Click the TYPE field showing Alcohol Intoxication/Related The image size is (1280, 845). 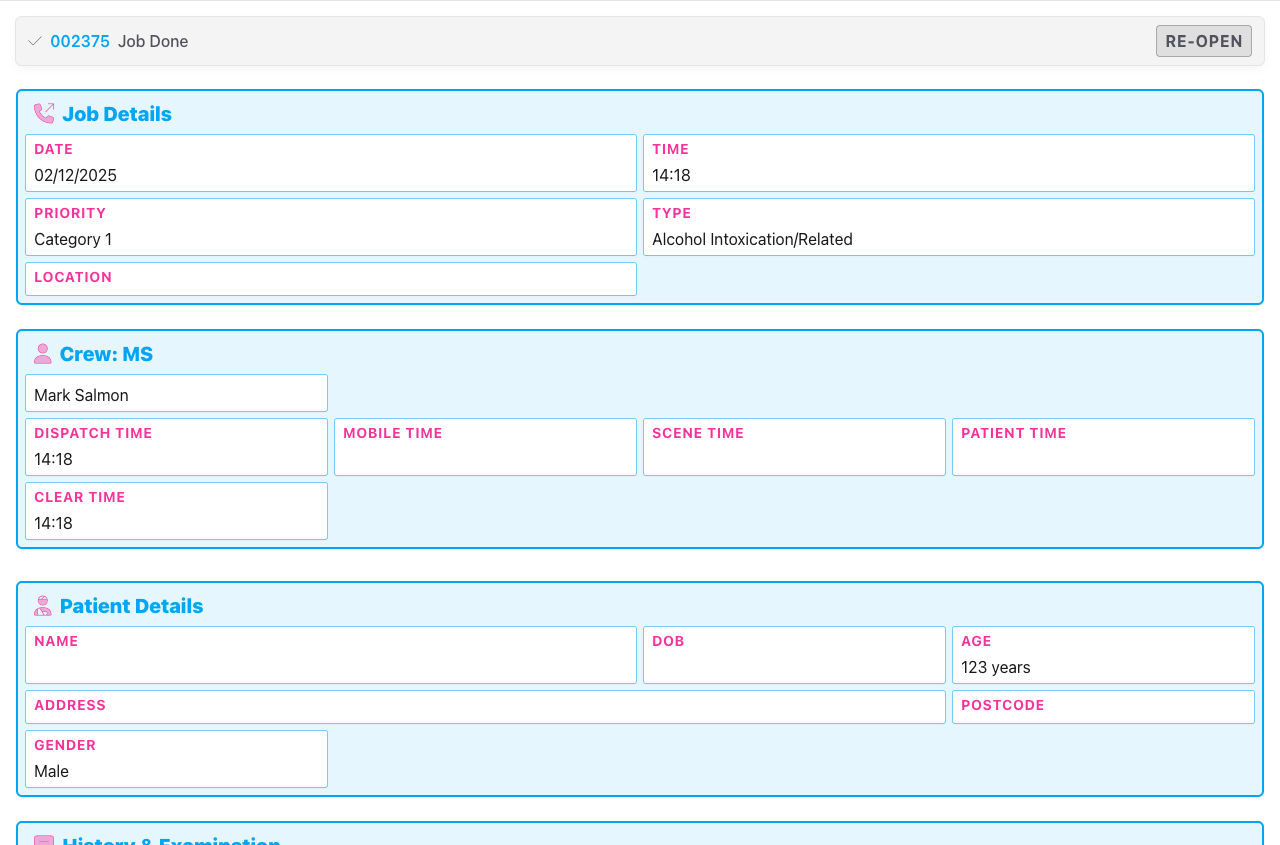948,239
